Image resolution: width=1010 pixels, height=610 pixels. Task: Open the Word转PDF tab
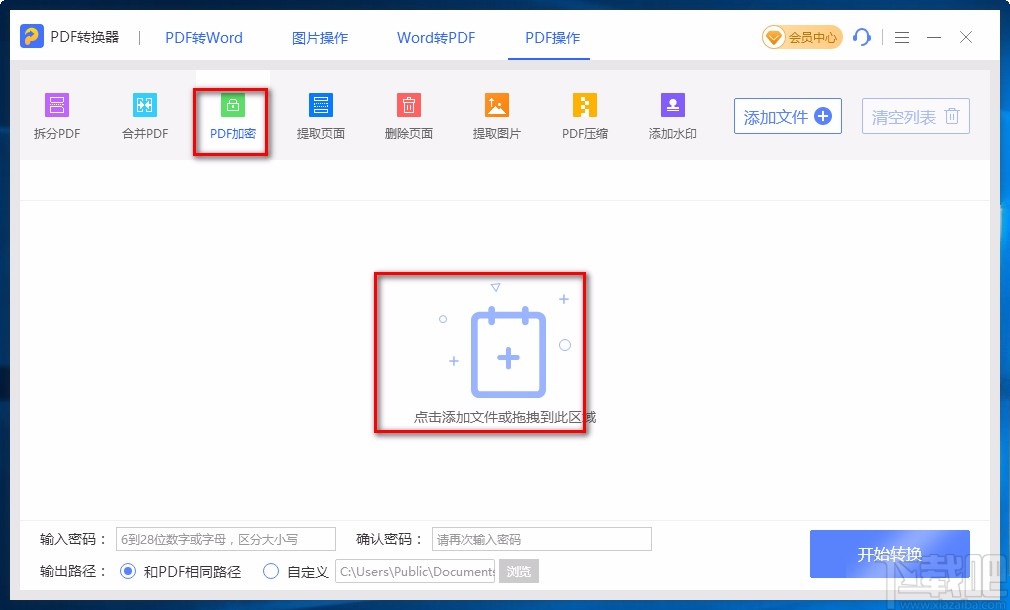click(435, 37)
